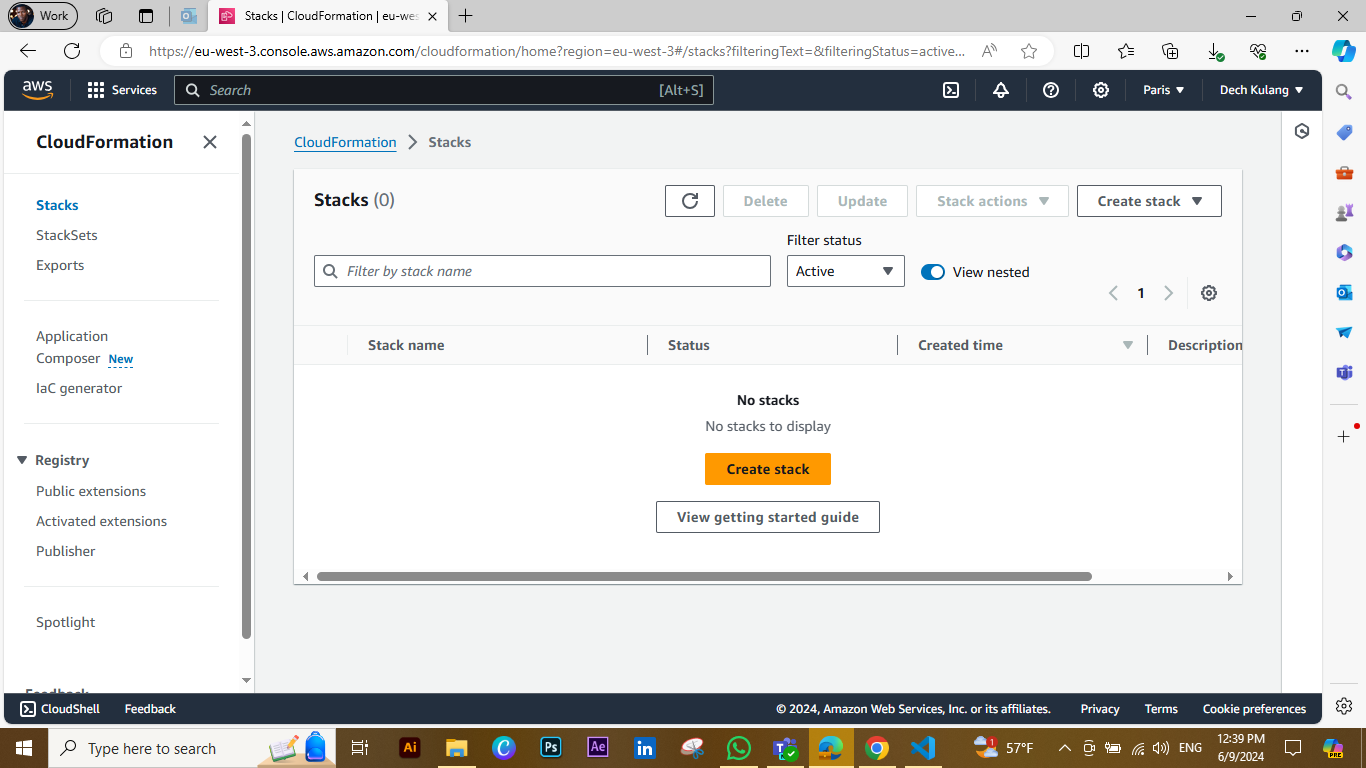Open Terms footer link
This screenshot has height=768, width=1366.
click(x=1161, y=709)
